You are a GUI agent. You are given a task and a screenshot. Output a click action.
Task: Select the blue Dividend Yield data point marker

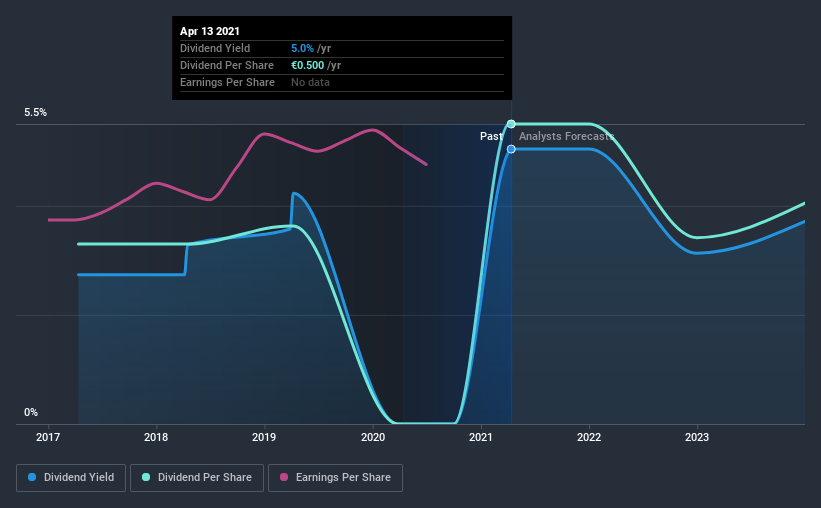511,149
